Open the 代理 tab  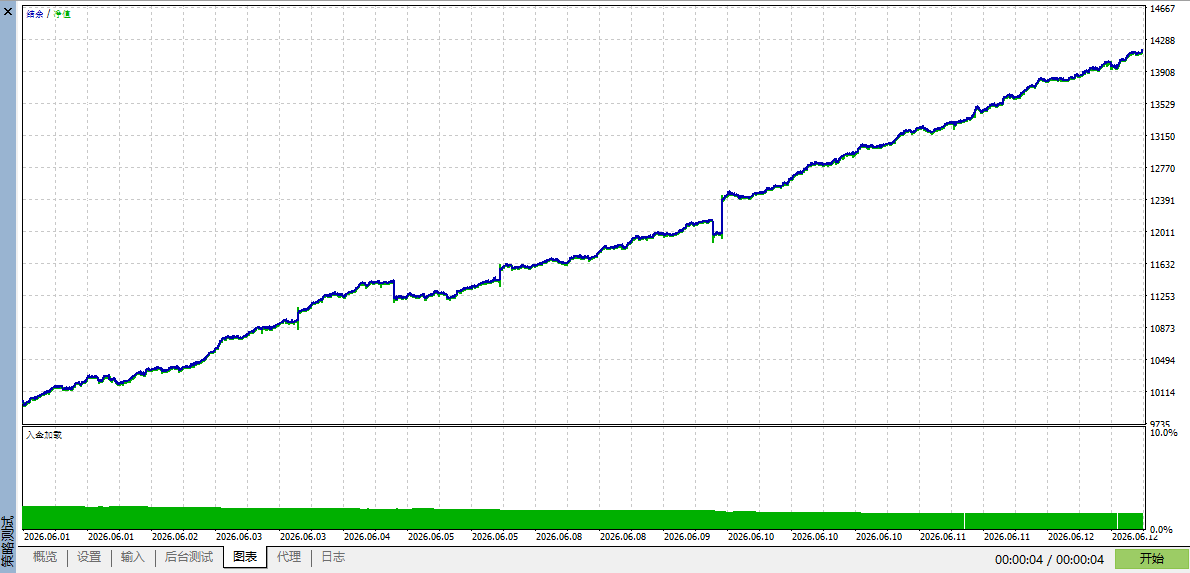pyautogui.click(x=288, y=558)
